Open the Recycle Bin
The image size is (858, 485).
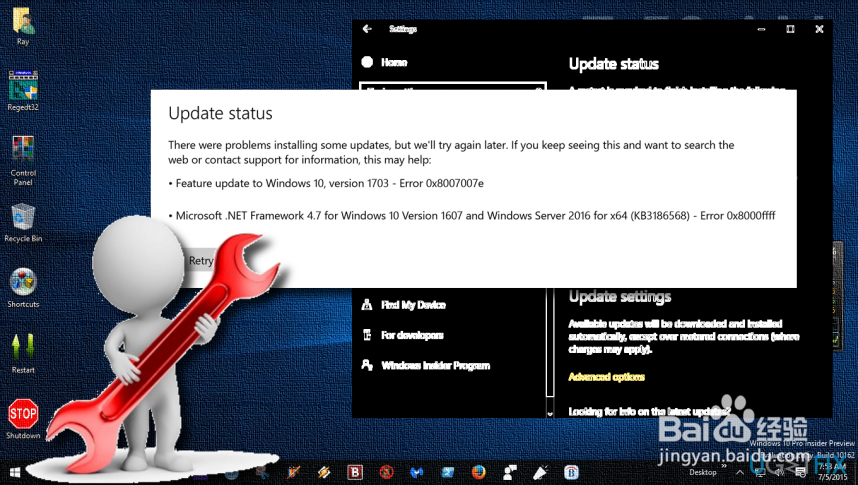point(23,223)
